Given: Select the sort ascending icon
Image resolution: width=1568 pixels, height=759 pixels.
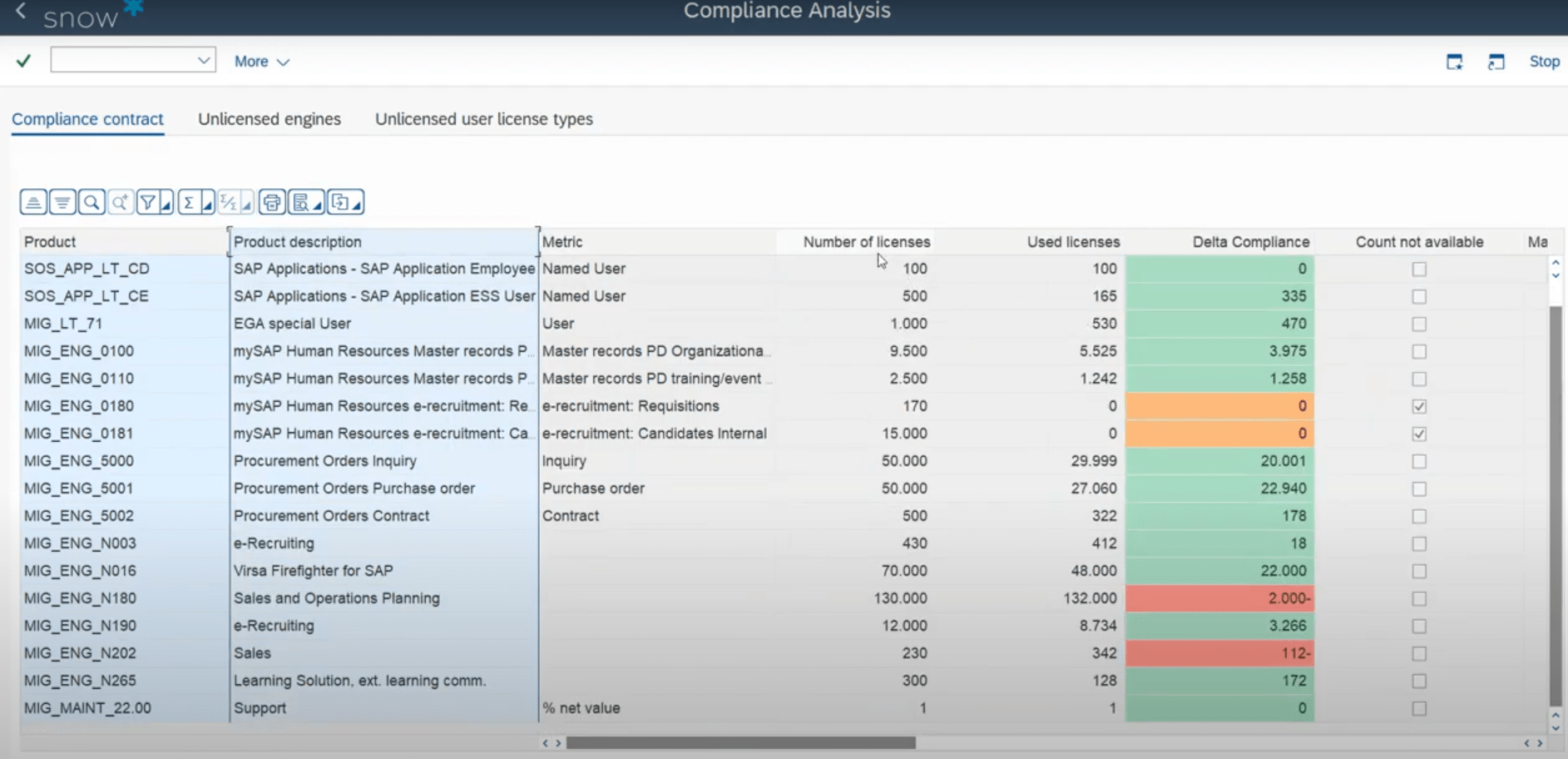Looking at the screenshot, I should [32, 201].
